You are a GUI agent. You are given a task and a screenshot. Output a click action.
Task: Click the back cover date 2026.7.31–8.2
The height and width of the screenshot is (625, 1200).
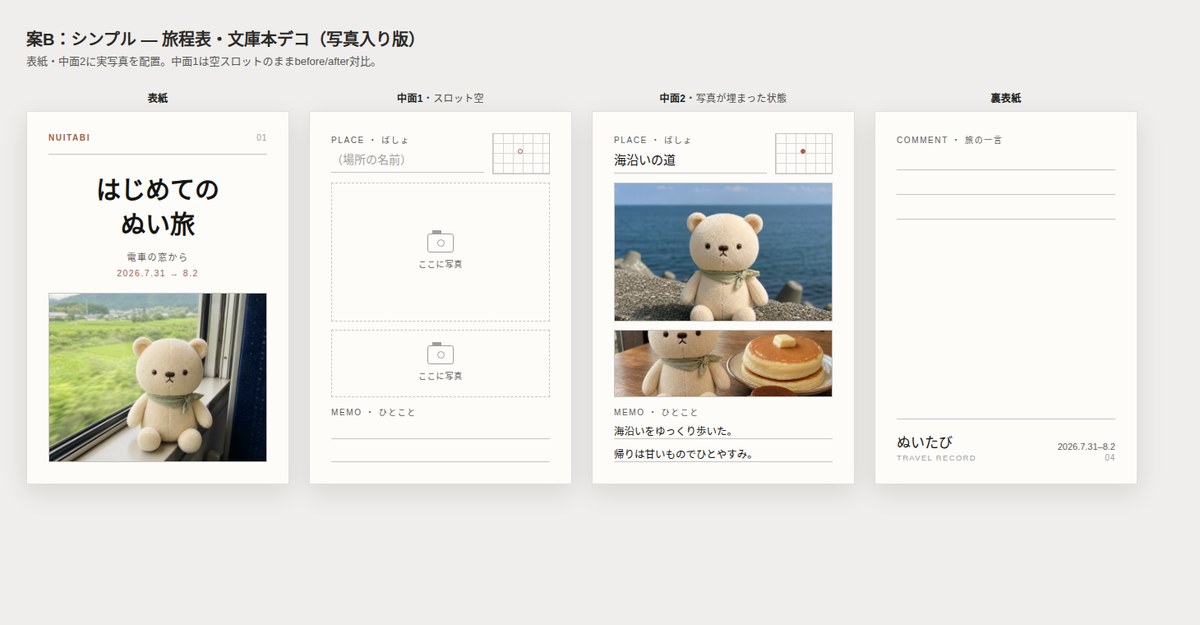pos(1086,447)
